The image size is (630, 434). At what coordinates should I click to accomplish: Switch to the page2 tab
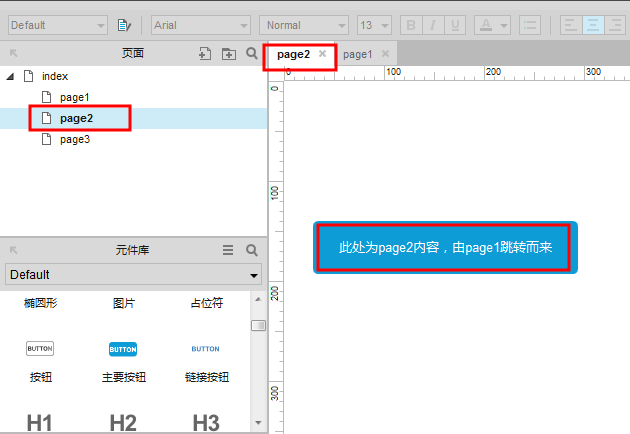tap(294, 54)
